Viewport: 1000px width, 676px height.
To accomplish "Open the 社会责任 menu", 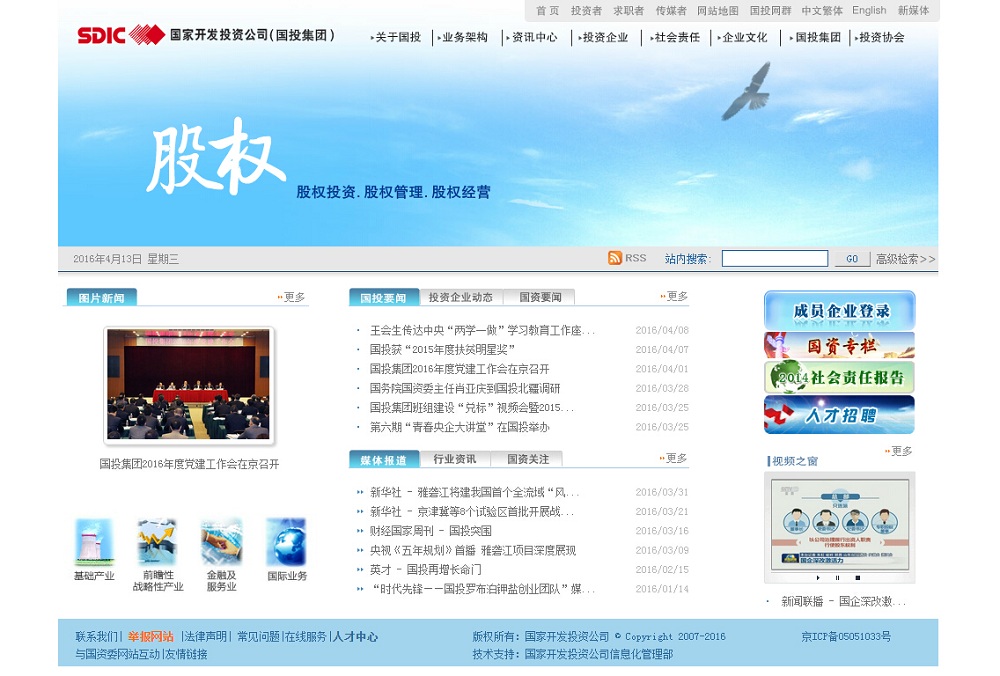I will pyautogui.click(x=675, y=38).
